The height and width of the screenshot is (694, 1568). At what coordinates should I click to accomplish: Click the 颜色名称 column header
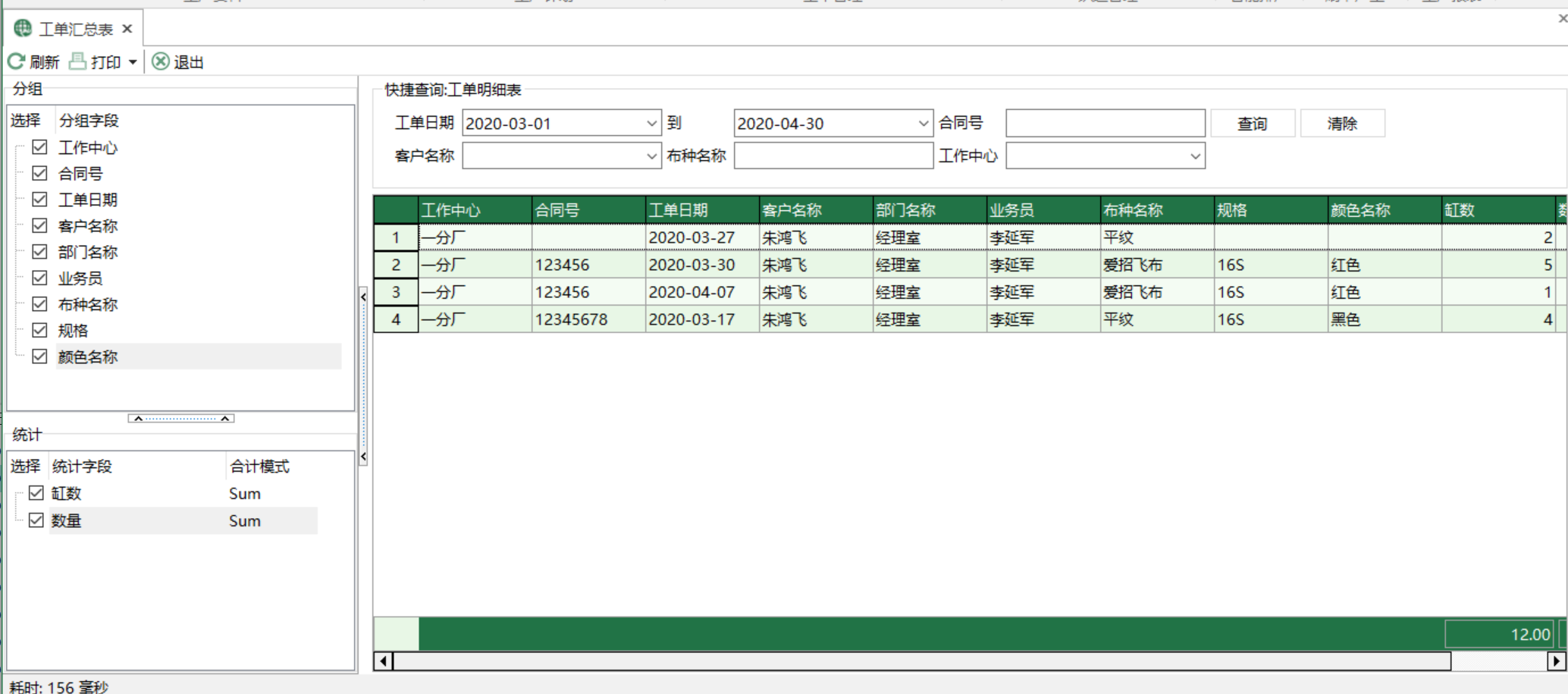point(1385,210)
